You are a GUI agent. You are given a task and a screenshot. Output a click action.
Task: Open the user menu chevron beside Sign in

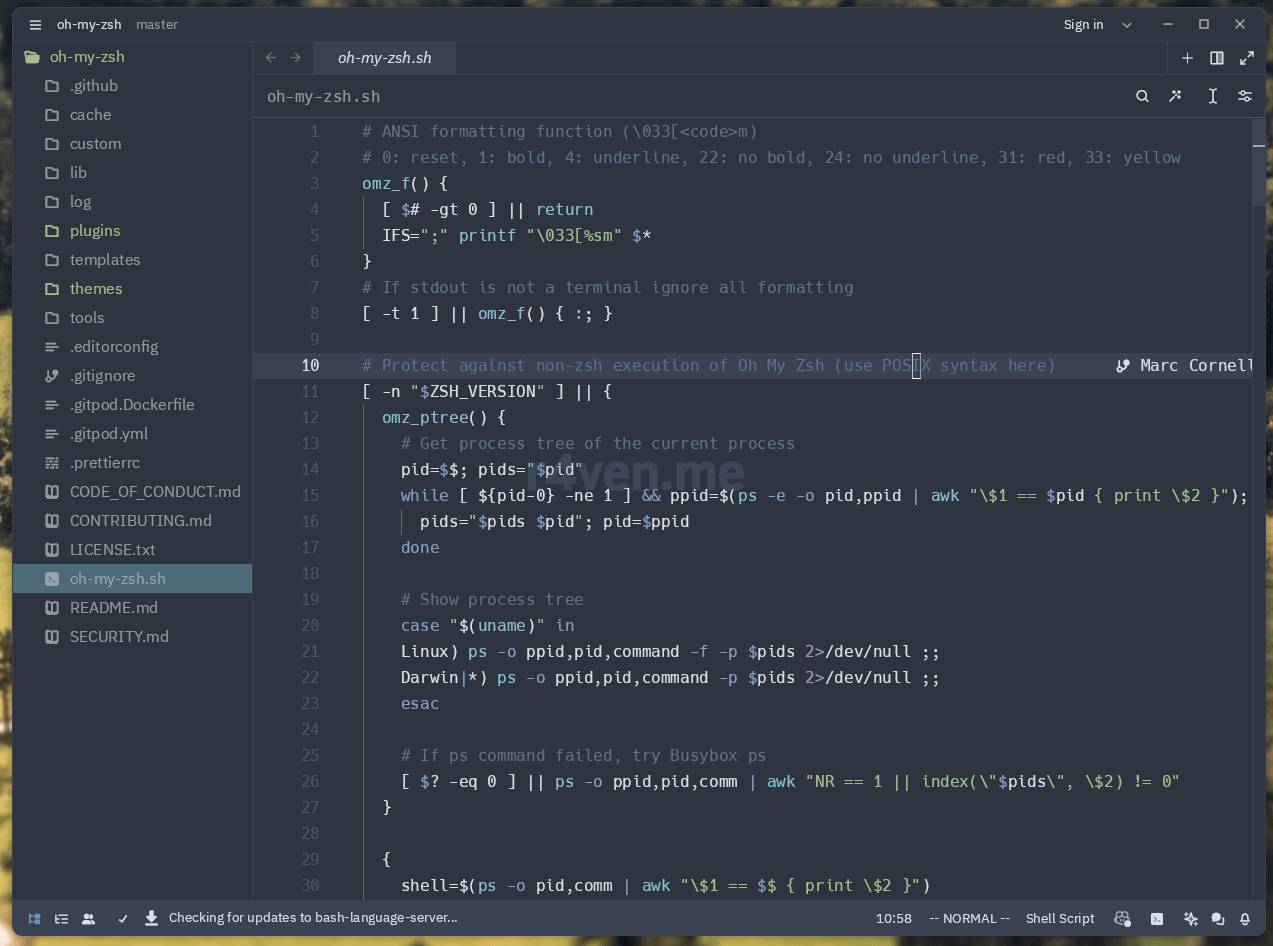pos(1127,24)
